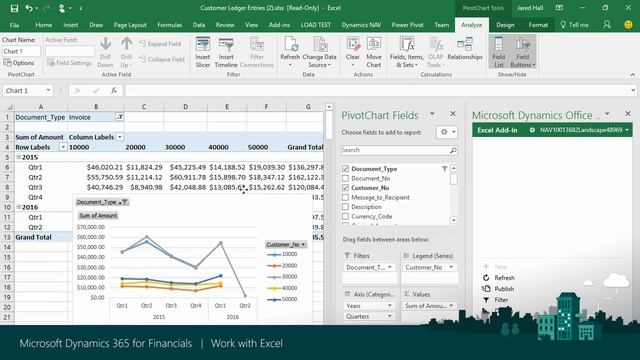Click the Document_Type filter funnel in field list
The width and height of the screenshot is (640, 360).
point(444,169)
